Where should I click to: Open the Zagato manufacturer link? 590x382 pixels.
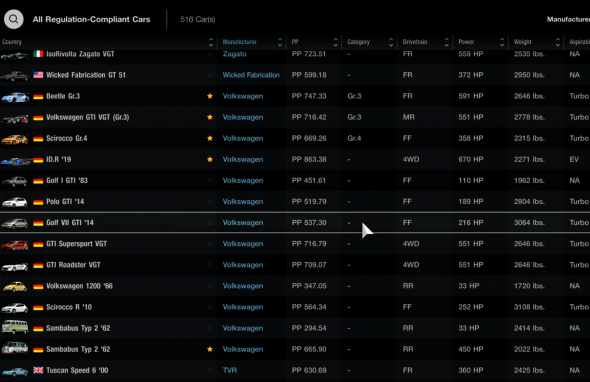coord(234,54)
